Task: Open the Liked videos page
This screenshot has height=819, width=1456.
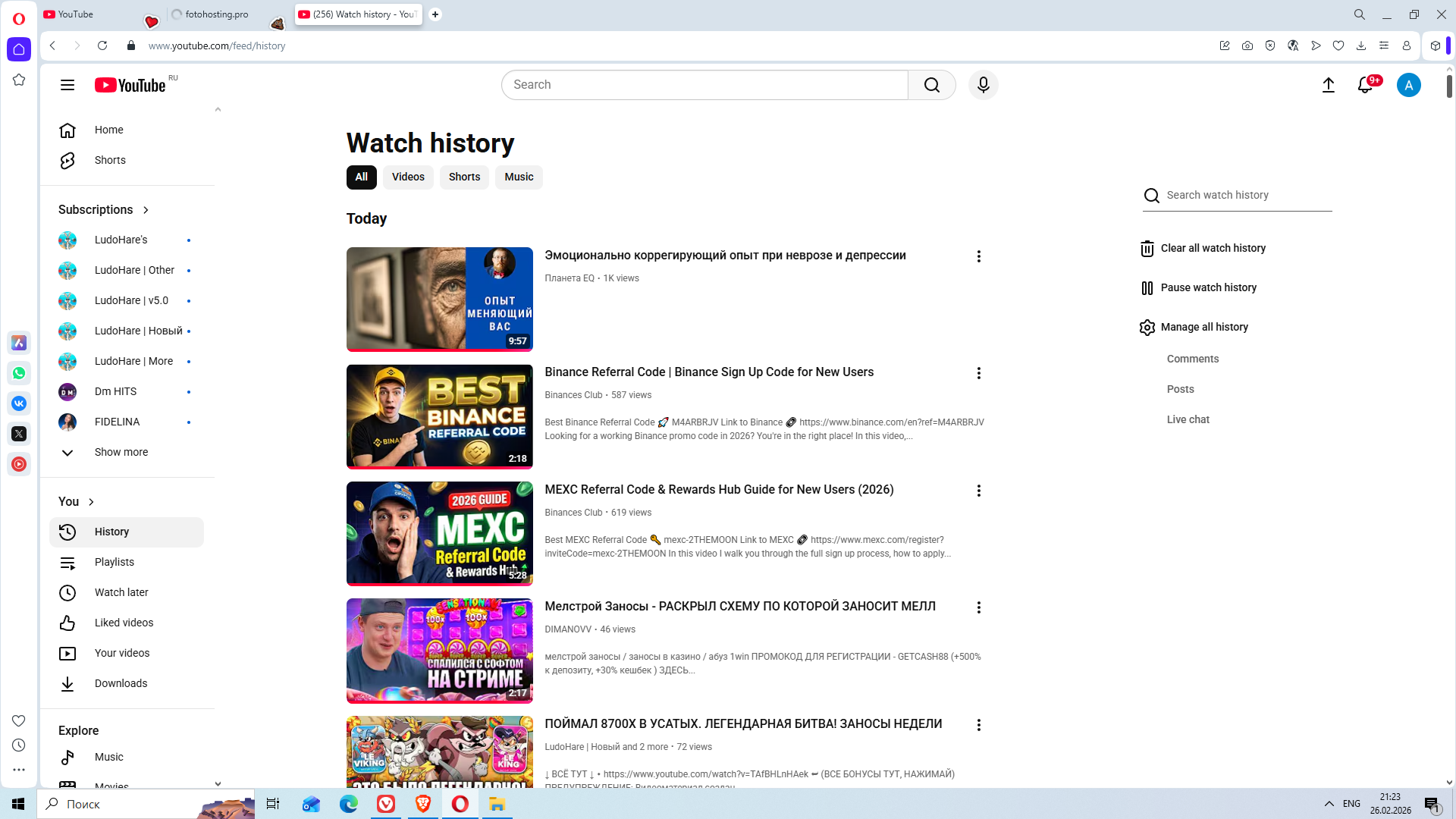Action: pyautogui.click(x=124, y=623)
